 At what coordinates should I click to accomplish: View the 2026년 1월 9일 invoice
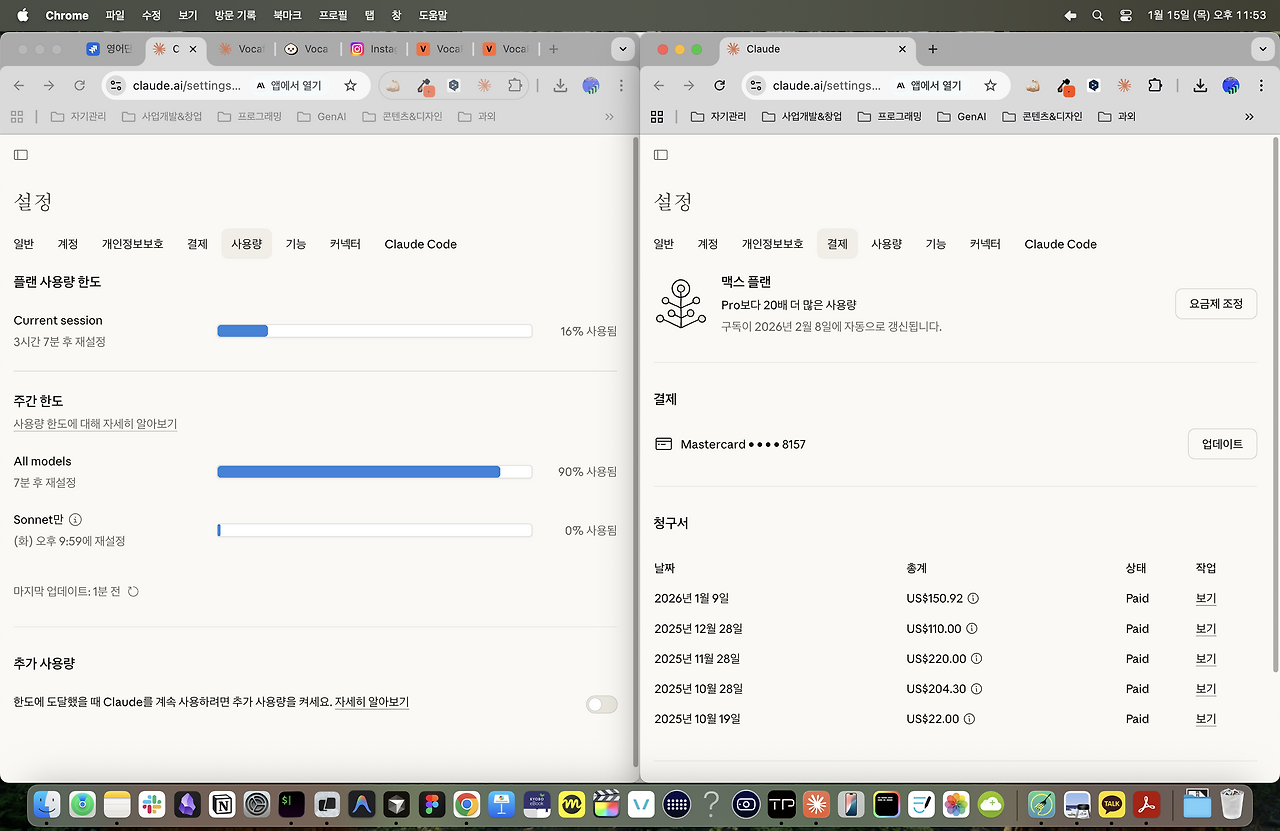pyautogui.click(x=1206, y=599)
